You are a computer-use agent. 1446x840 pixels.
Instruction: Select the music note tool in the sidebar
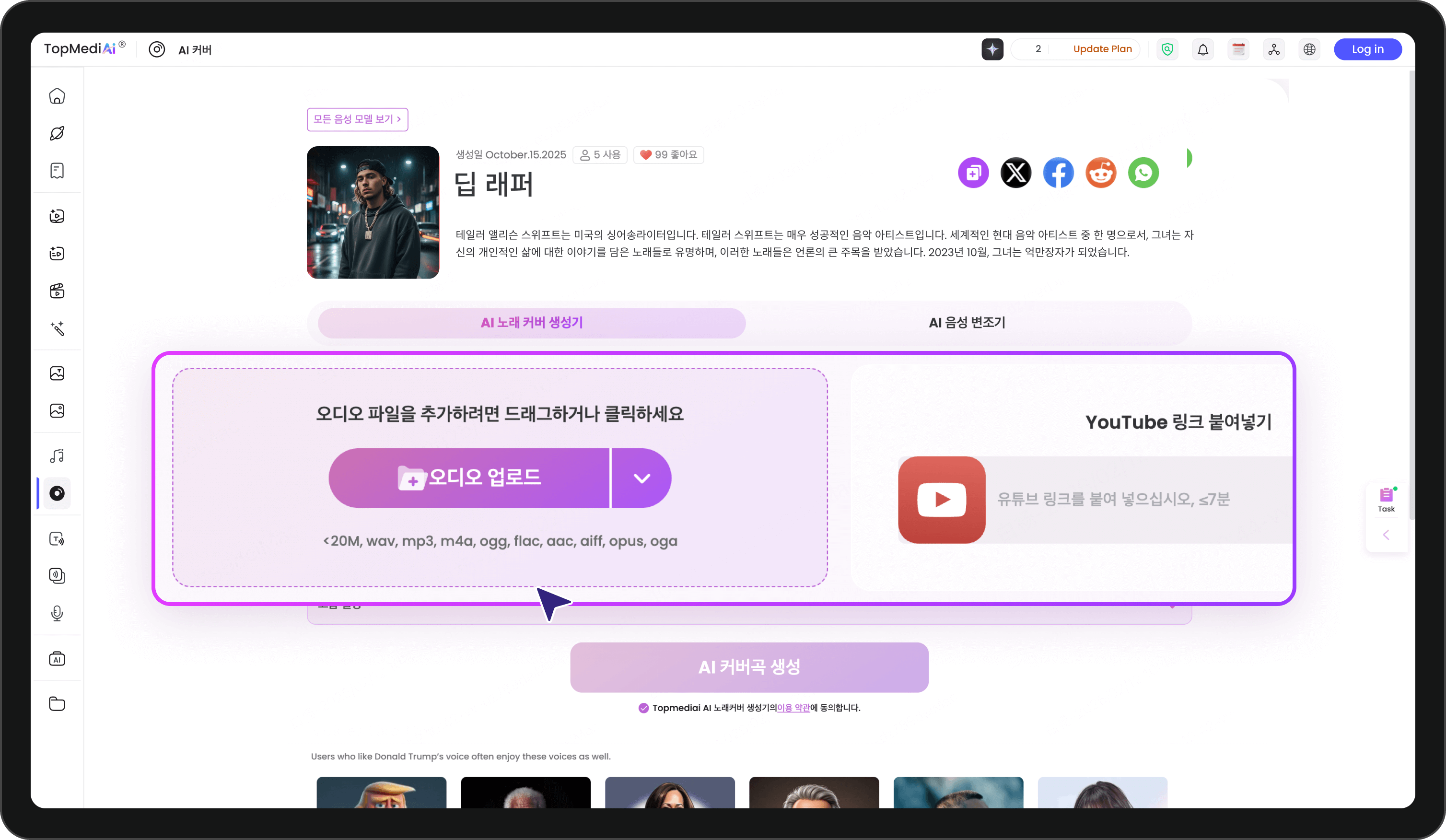coord(57,455)
